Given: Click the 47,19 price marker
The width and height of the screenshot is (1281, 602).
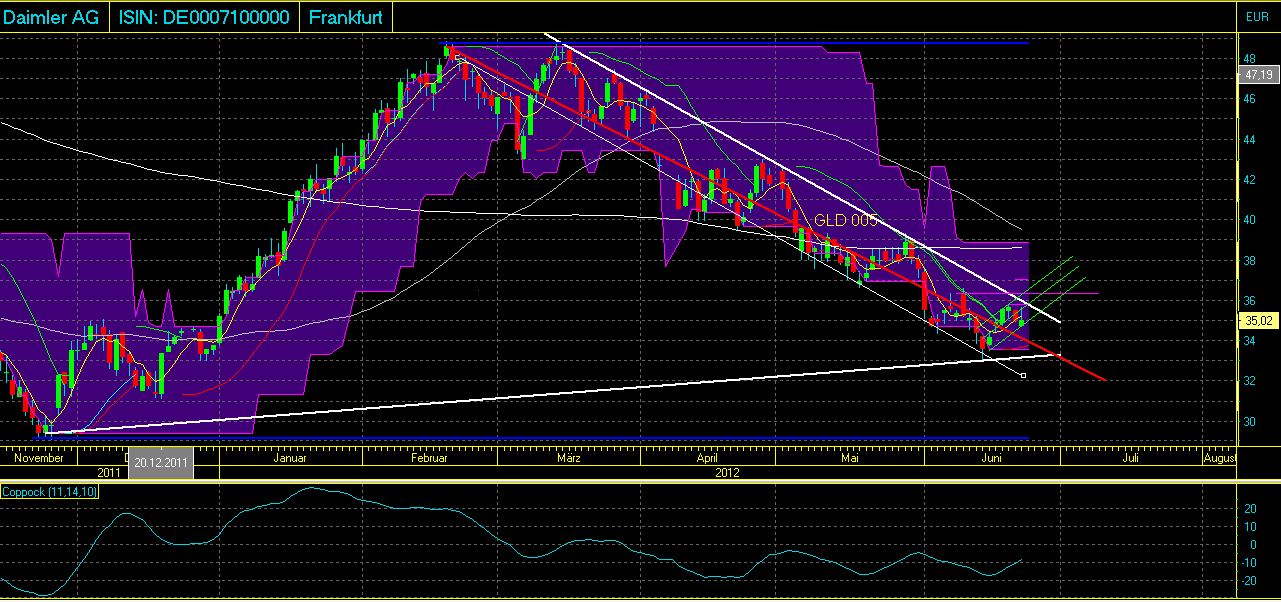Looking at the screenshot, I should 1258,74.
